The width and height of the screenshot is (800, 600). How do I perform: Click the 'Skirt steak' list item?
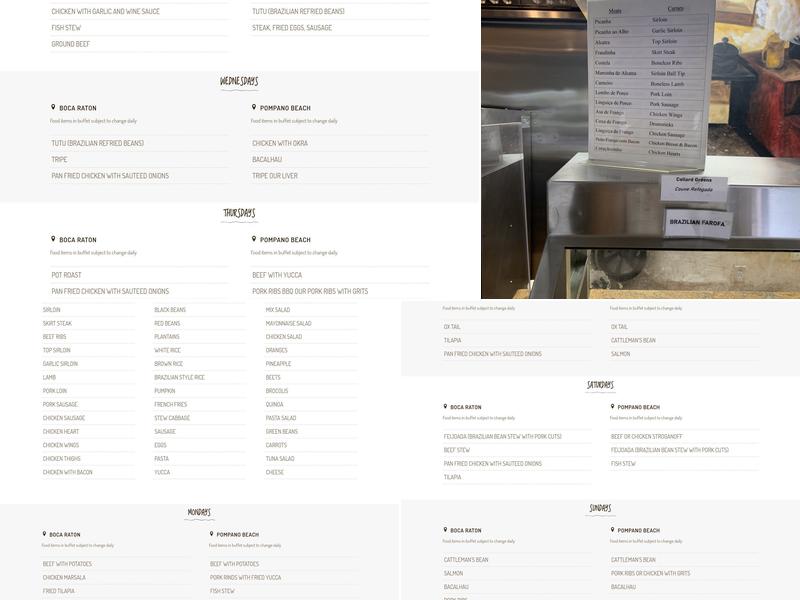pos(57,323)
